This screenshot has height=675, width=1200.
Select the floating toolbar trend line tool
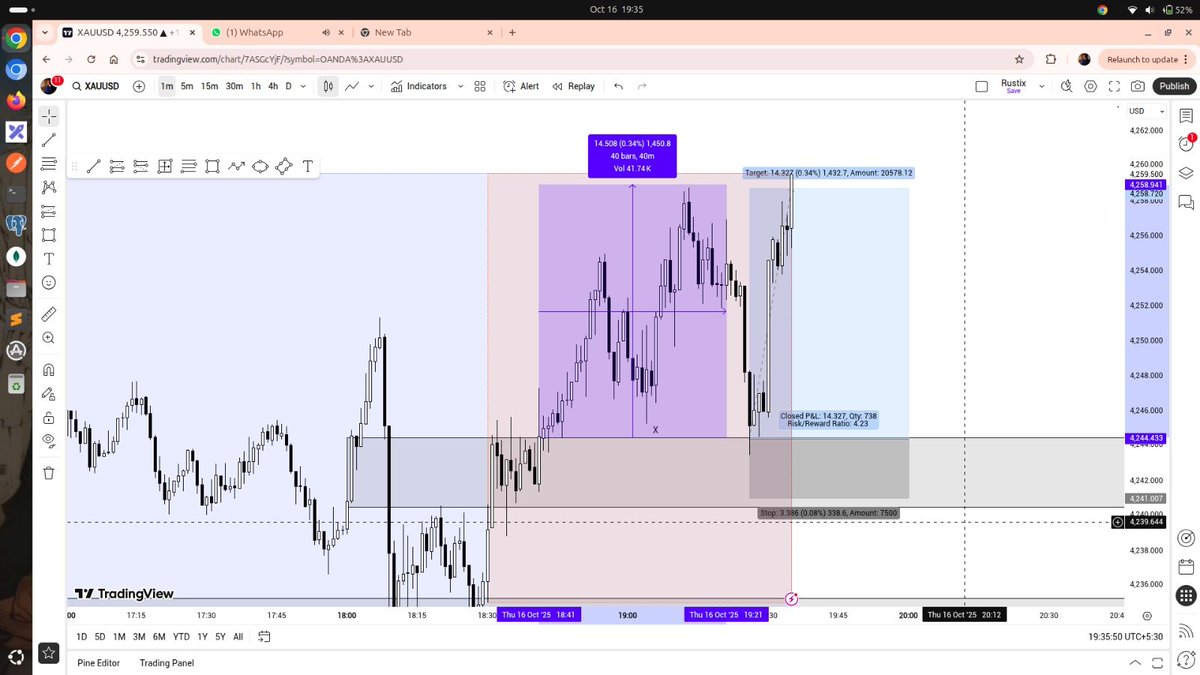[x=93, y=167]
